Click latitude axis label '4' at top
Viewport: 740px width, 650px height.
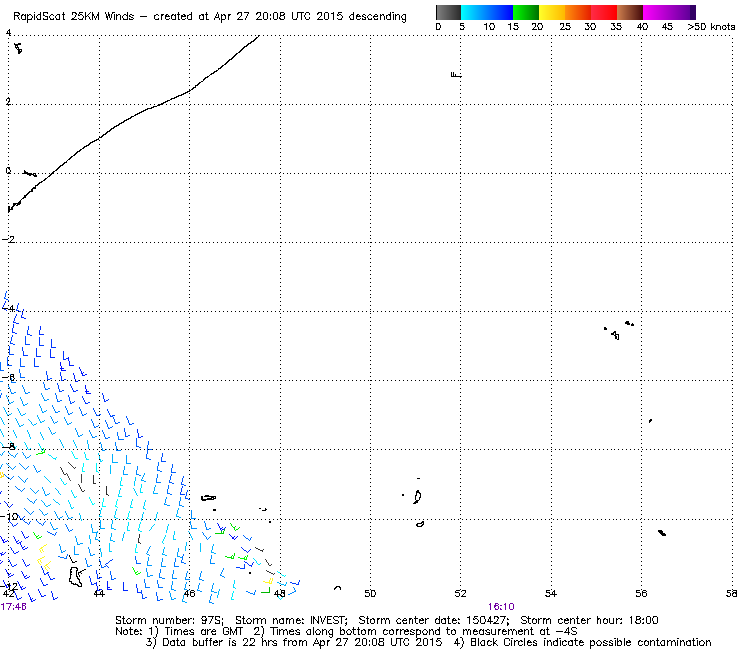[x=8, y=33]
